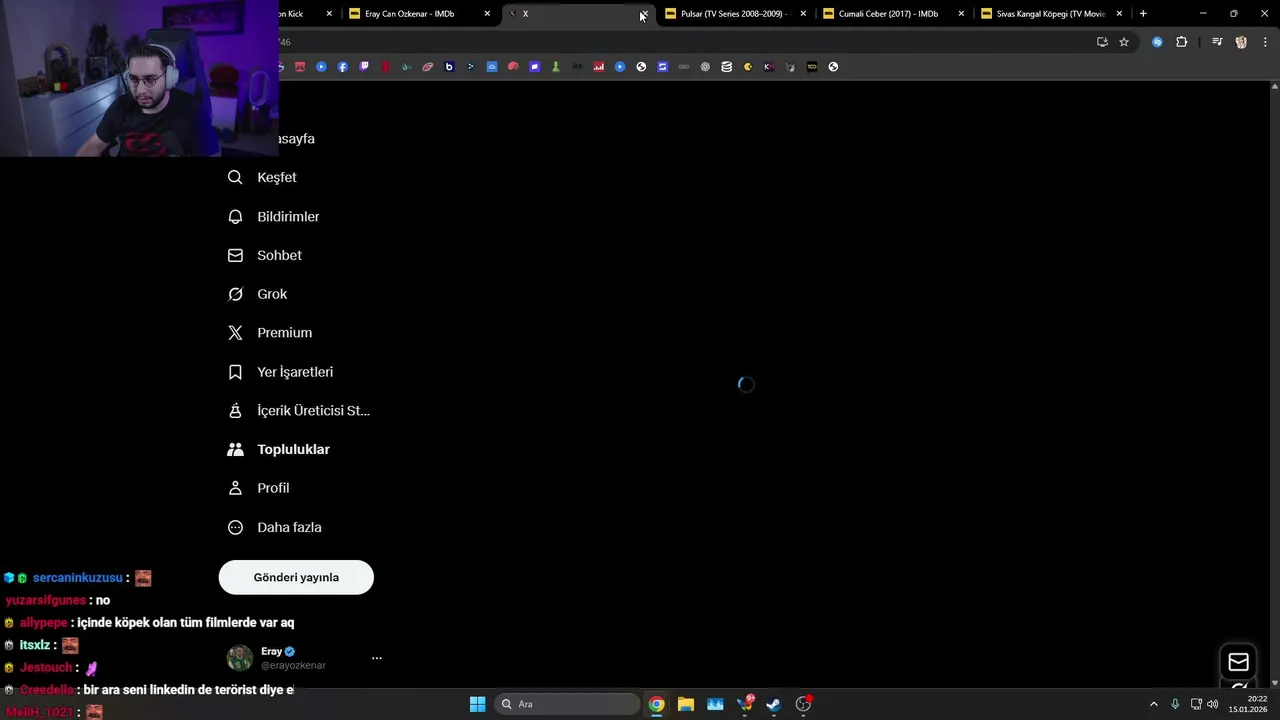Open the clock and date 15.01.2026
1280x720 pixels.
click(x=1248, y=704)
